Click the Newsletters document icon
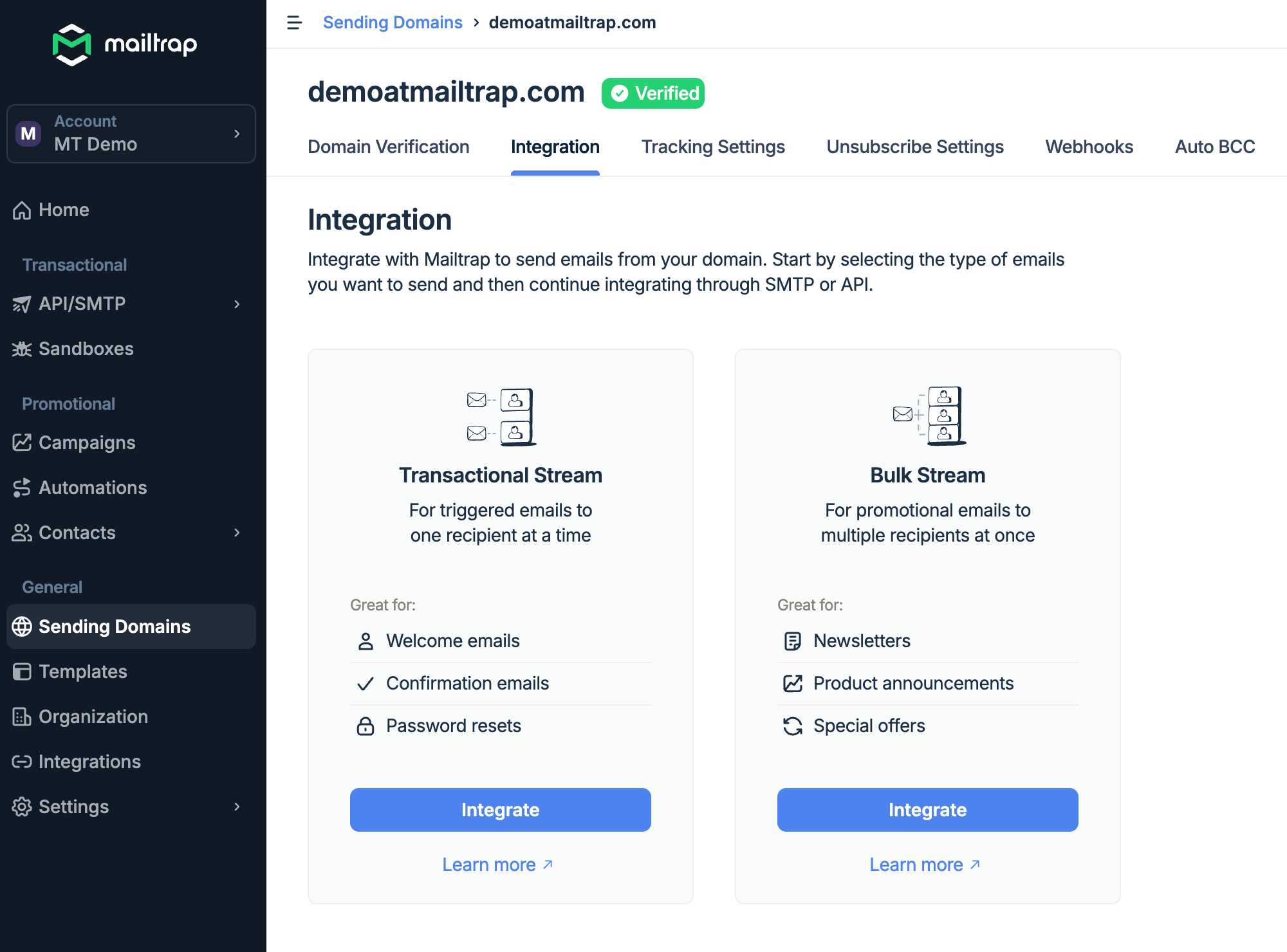The height and width of the screenshot is (952, 1287). click(x=793, y=641)
